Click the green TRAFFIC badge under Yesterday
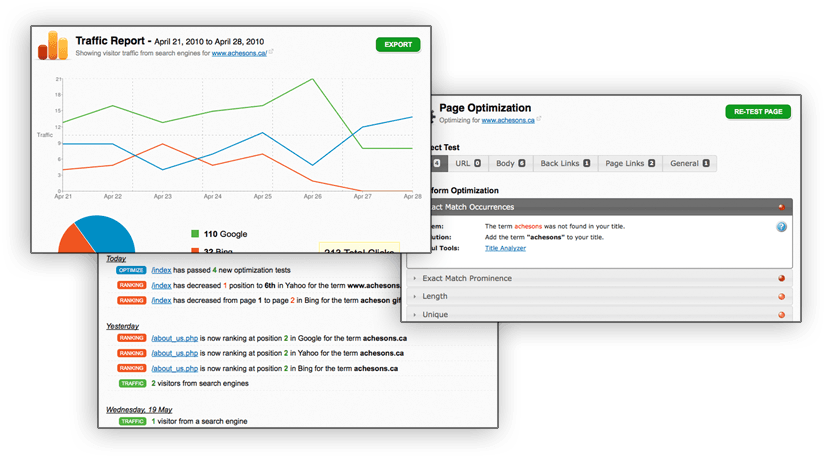827x459 pixels. 132,383
